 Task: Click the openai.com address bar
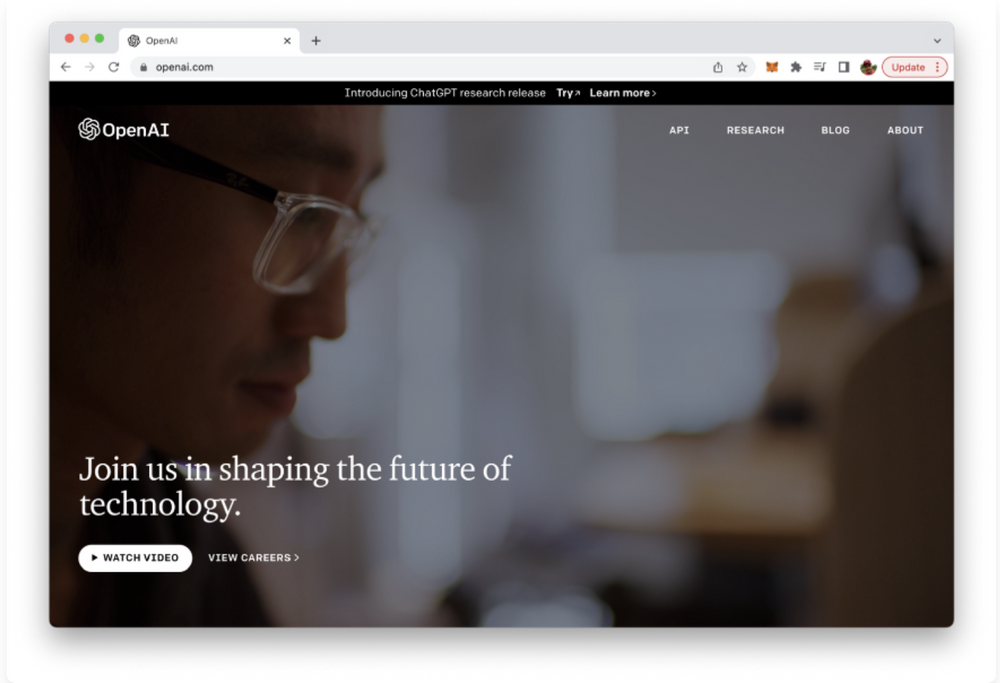click(421, 67)
